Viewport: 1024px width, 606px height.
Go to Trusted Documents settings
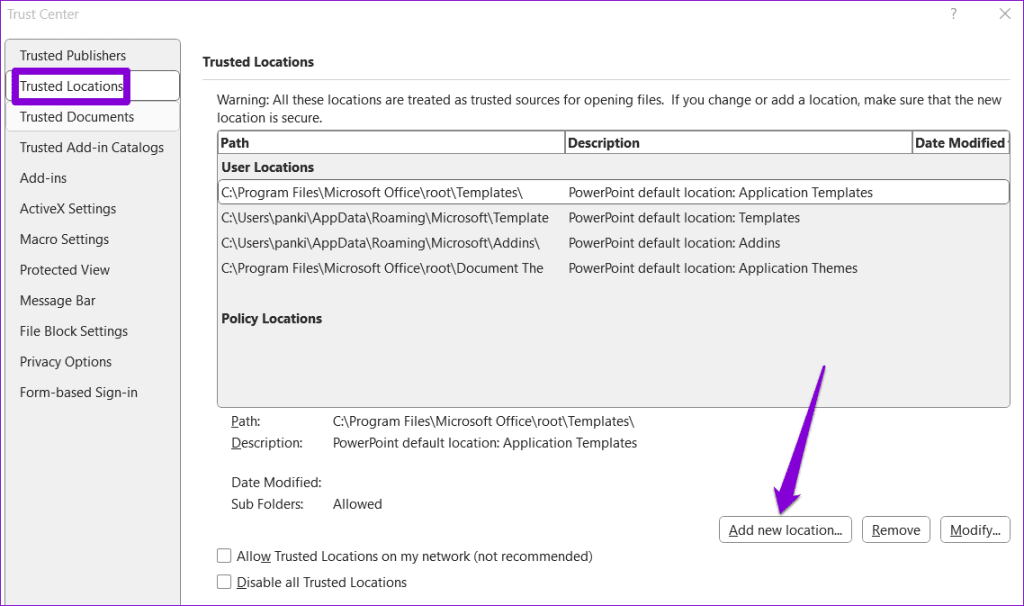77,117
